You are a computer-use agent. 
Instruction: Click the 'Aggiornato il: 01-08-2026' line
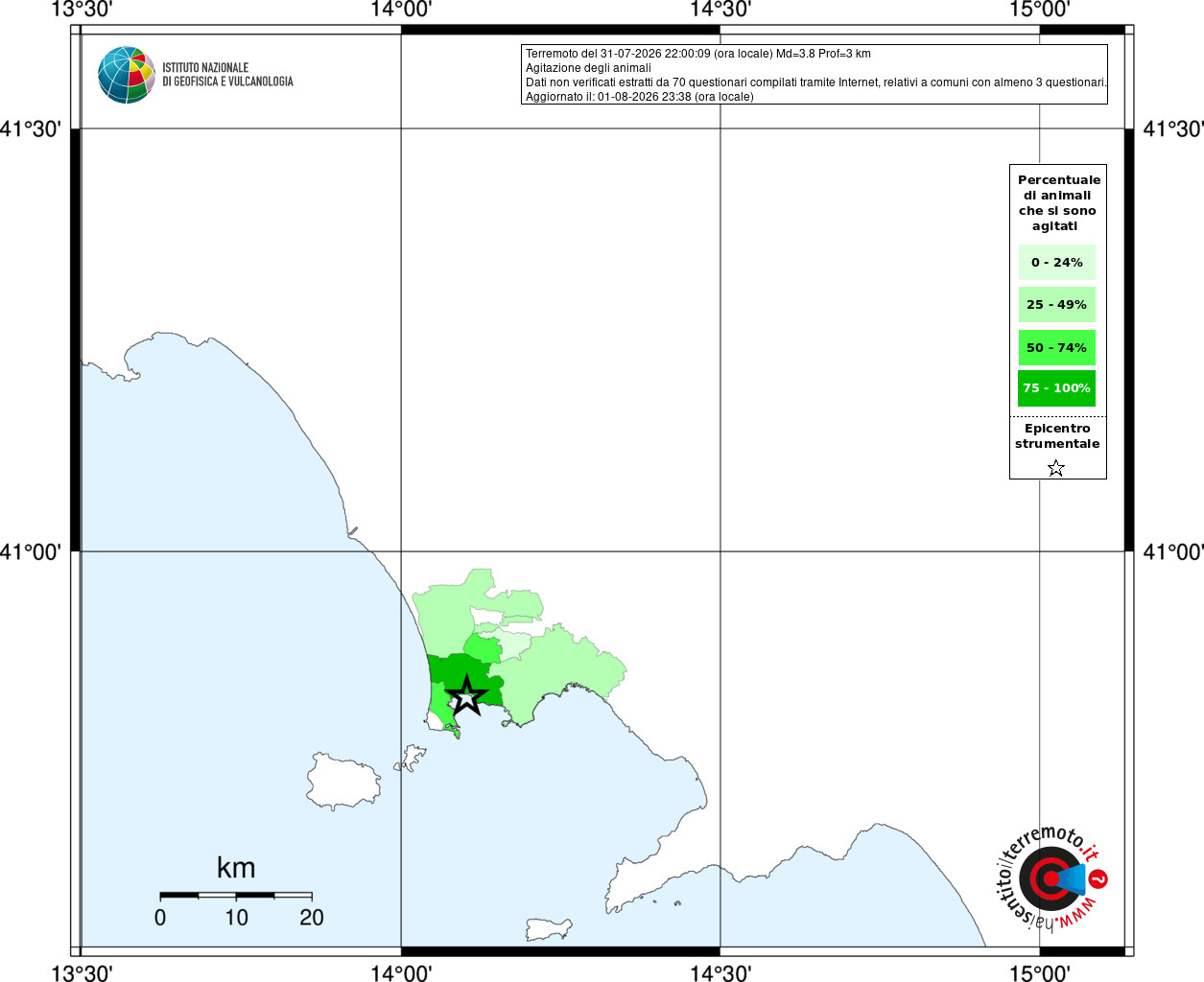coord(639,97)
